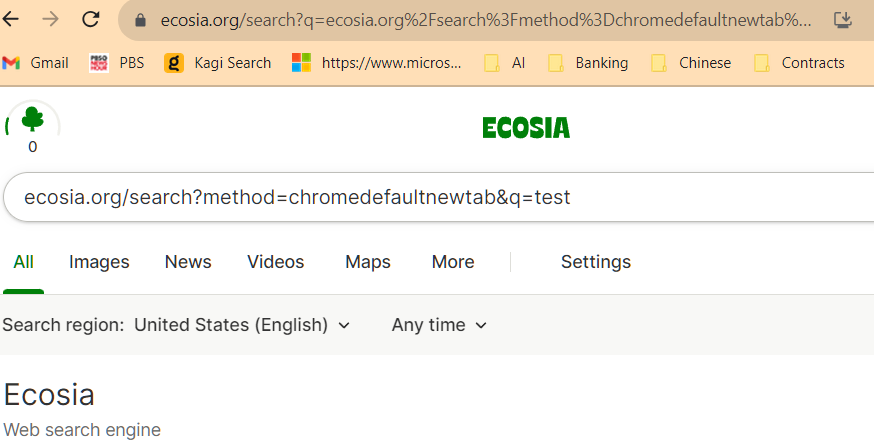Click the Ecosia logo
This screenshot has height=446, width=874.
pos(526,128)
